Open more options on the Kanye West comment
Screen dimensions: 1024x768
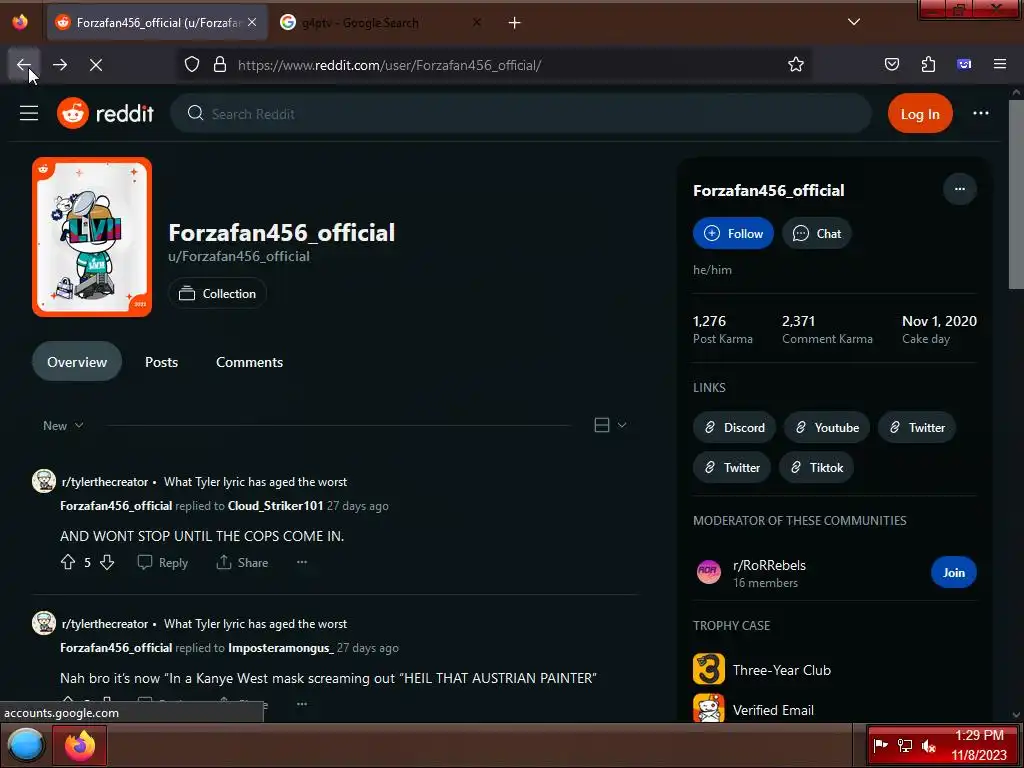(302, 704)
